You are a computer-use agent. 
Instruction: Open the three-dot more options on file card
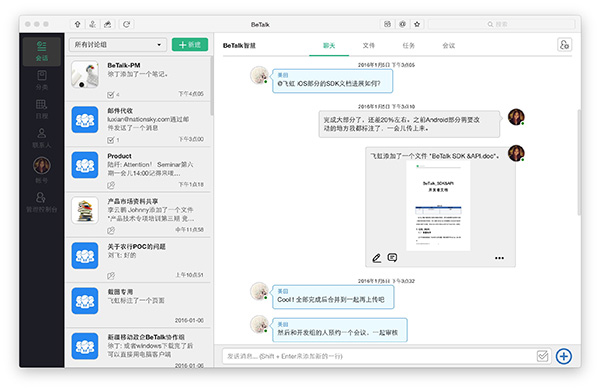499,258
